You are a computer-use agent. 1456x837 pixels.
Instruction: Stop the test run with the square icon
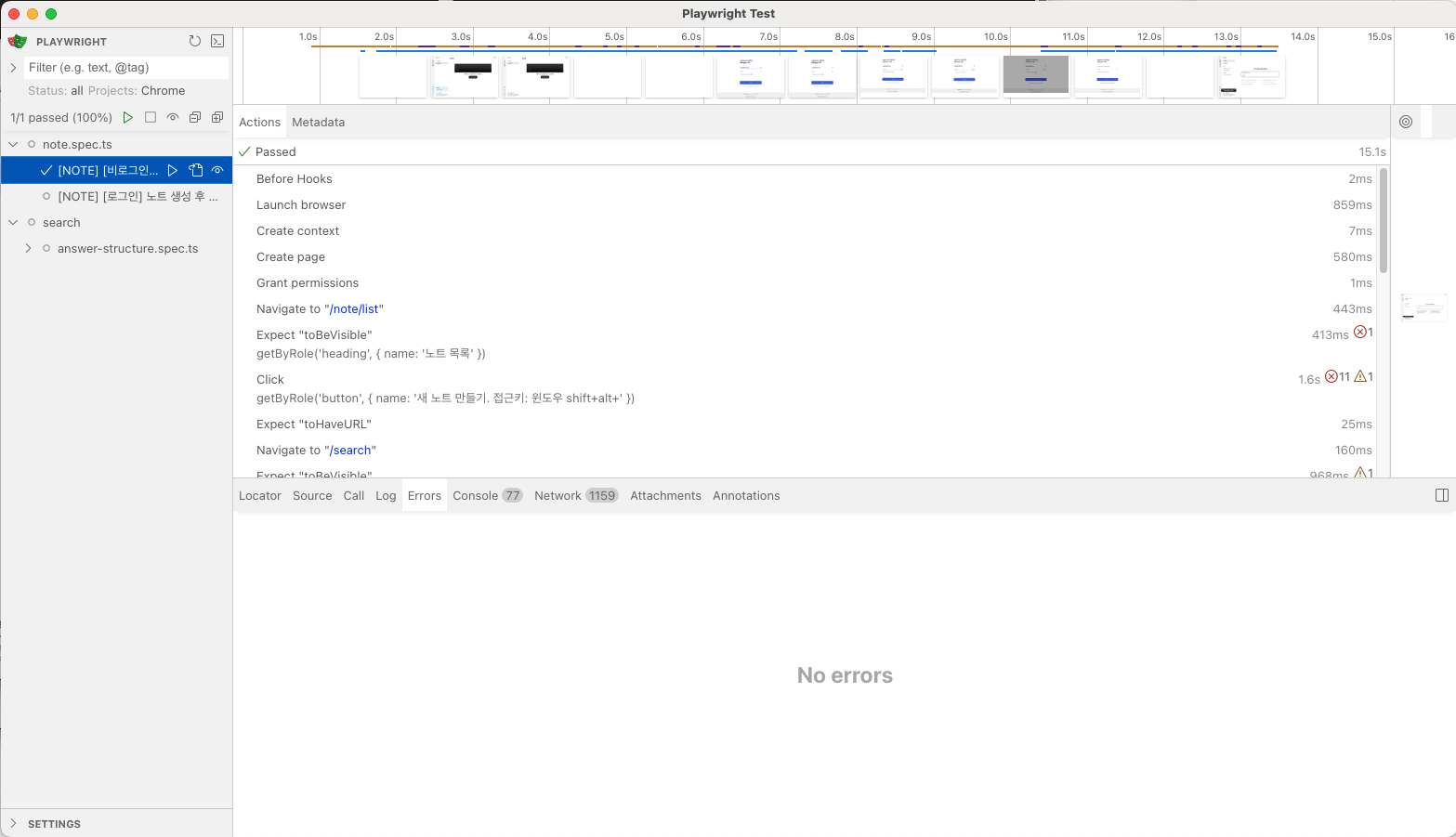(151, 117)
